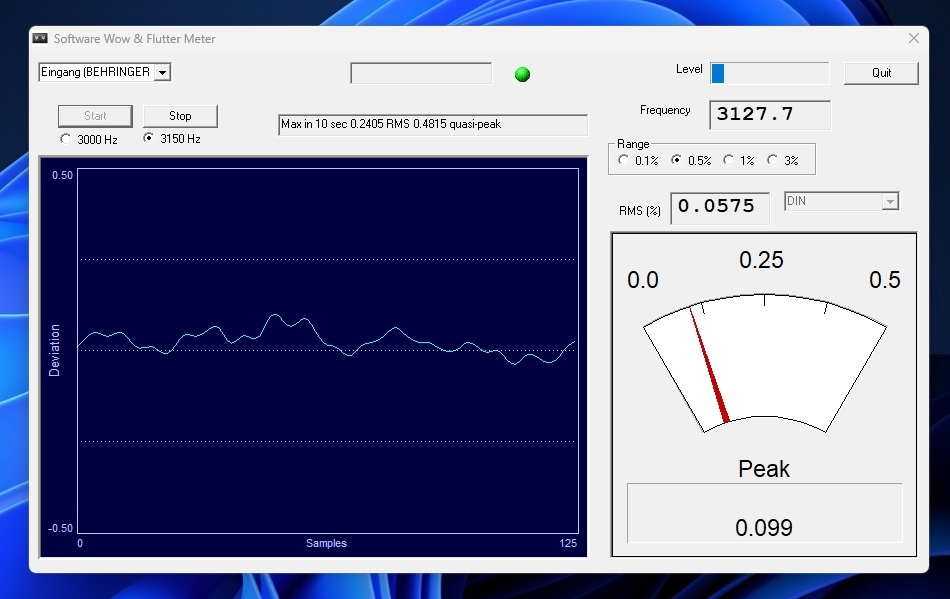Choose the 3% range option
Image resolution: width=950 pixels, height=599 pixels.
tap(772, 160)
